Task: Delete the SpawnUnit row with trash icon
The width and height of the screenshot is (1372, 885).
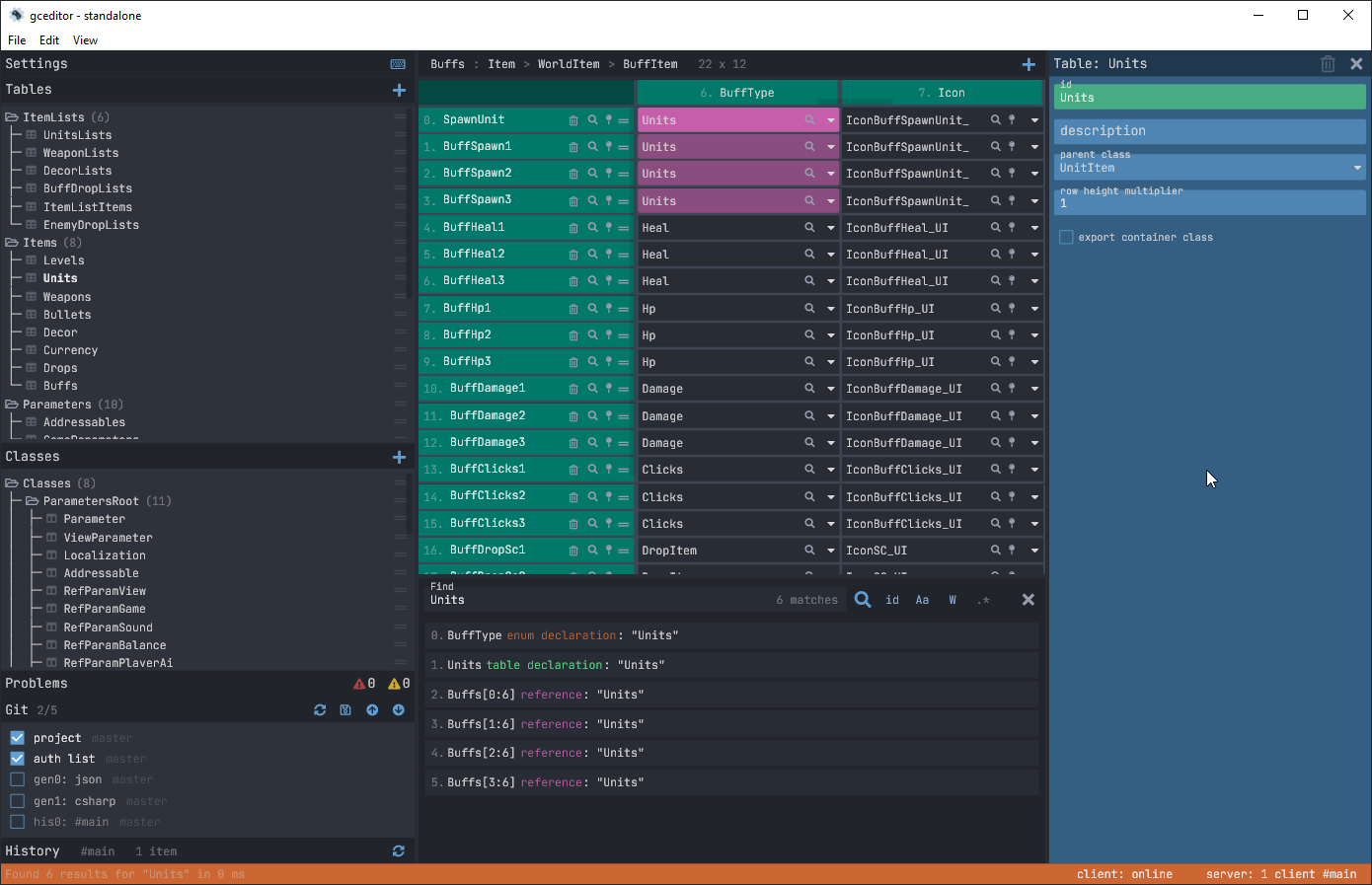Action: point(573,120)
